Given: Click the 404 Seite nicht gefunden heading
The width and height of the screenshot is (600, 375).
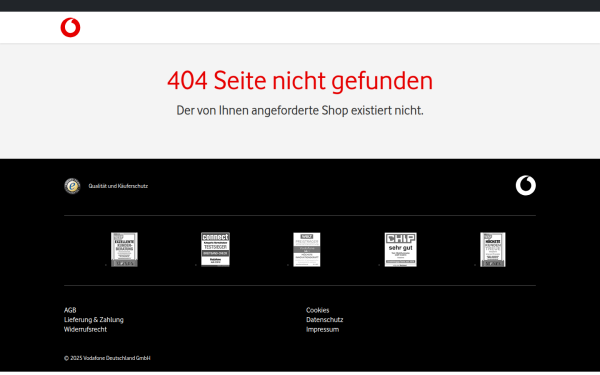Looking at the screenshot, I should click(300, 81).
